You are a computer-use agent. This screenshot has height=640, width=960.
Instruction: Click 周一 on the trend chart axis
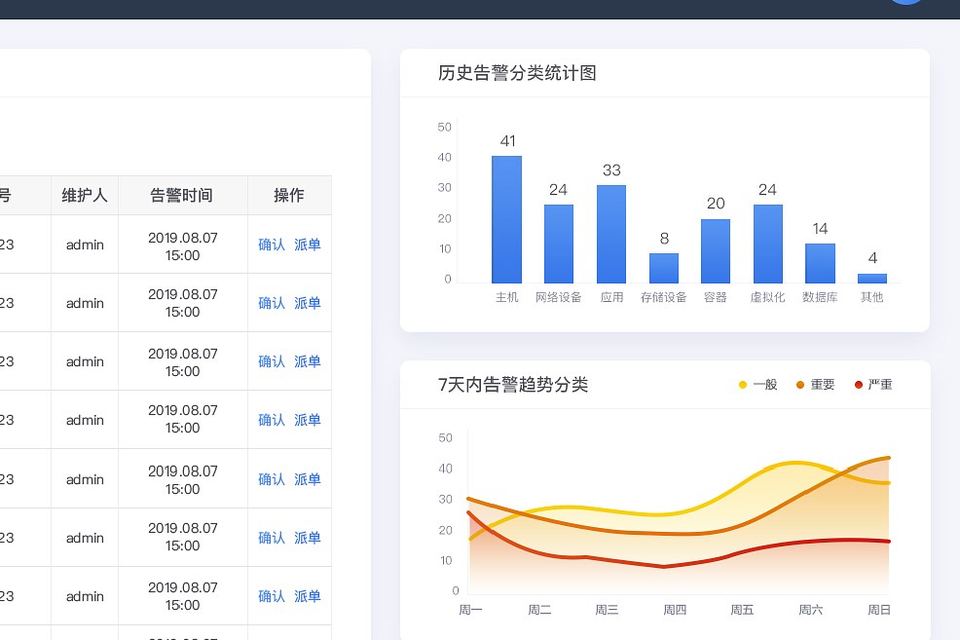pyautogui.click(x=471, y=610)
